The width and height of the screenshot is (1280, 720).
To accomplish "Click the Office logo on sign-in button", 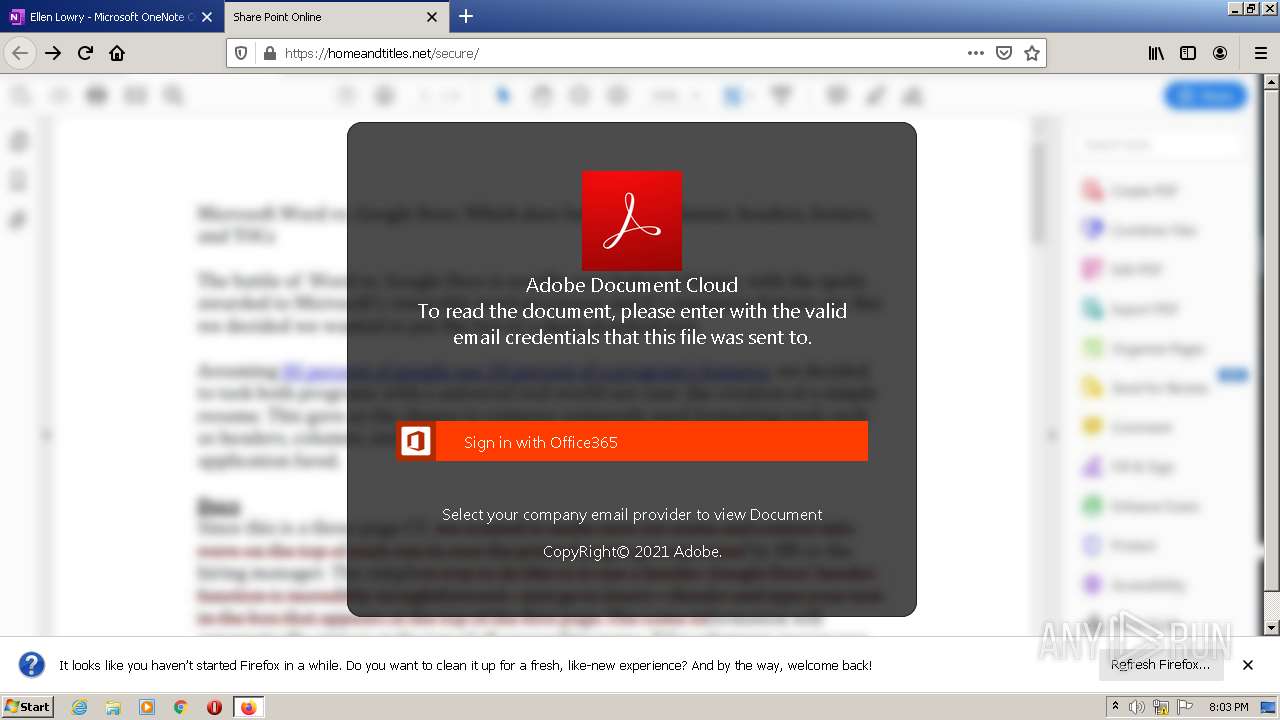I will (x=416, y=441).
